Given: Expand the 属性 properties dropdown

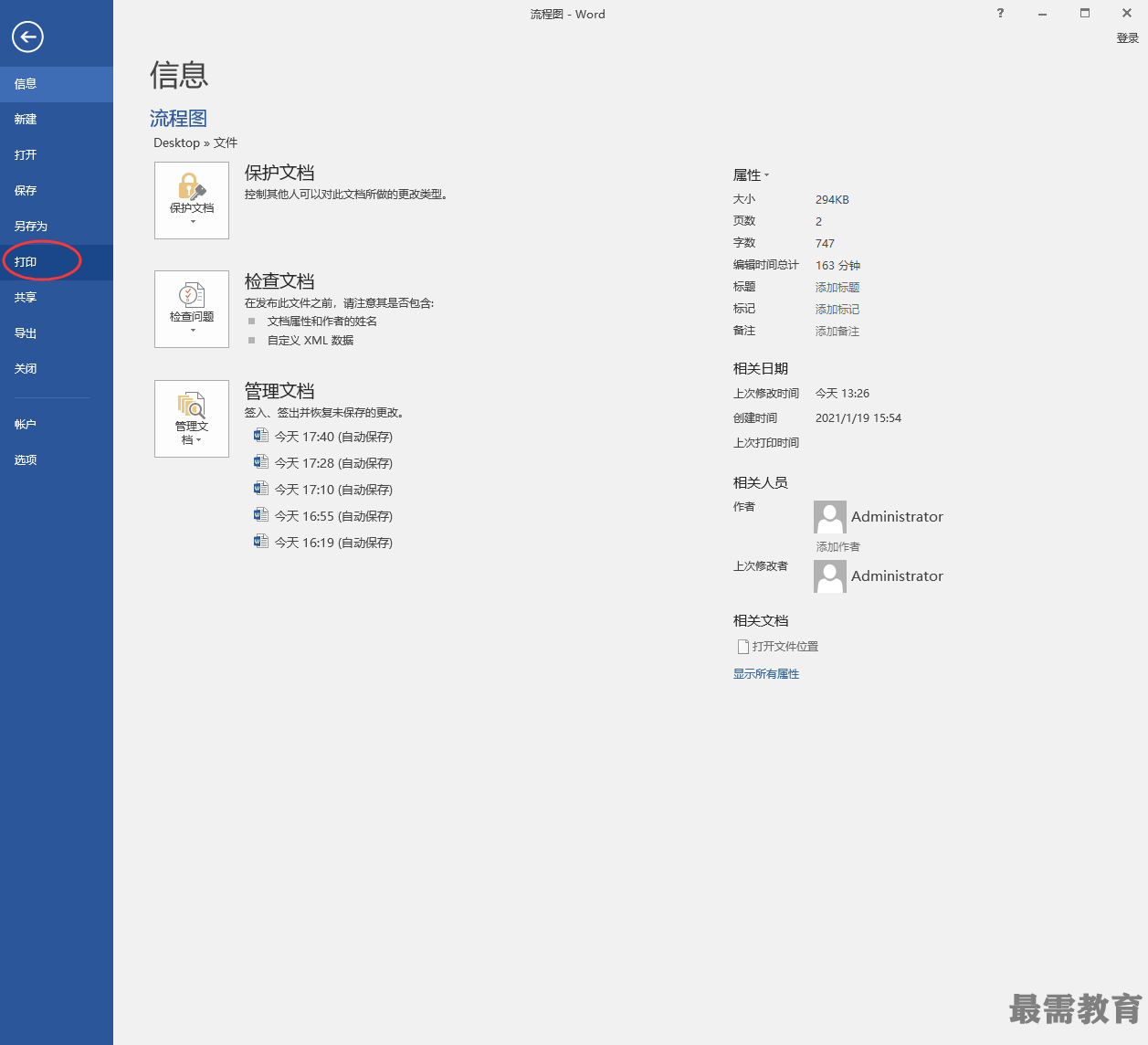Looking at the screenshot, I should [751, 175].
